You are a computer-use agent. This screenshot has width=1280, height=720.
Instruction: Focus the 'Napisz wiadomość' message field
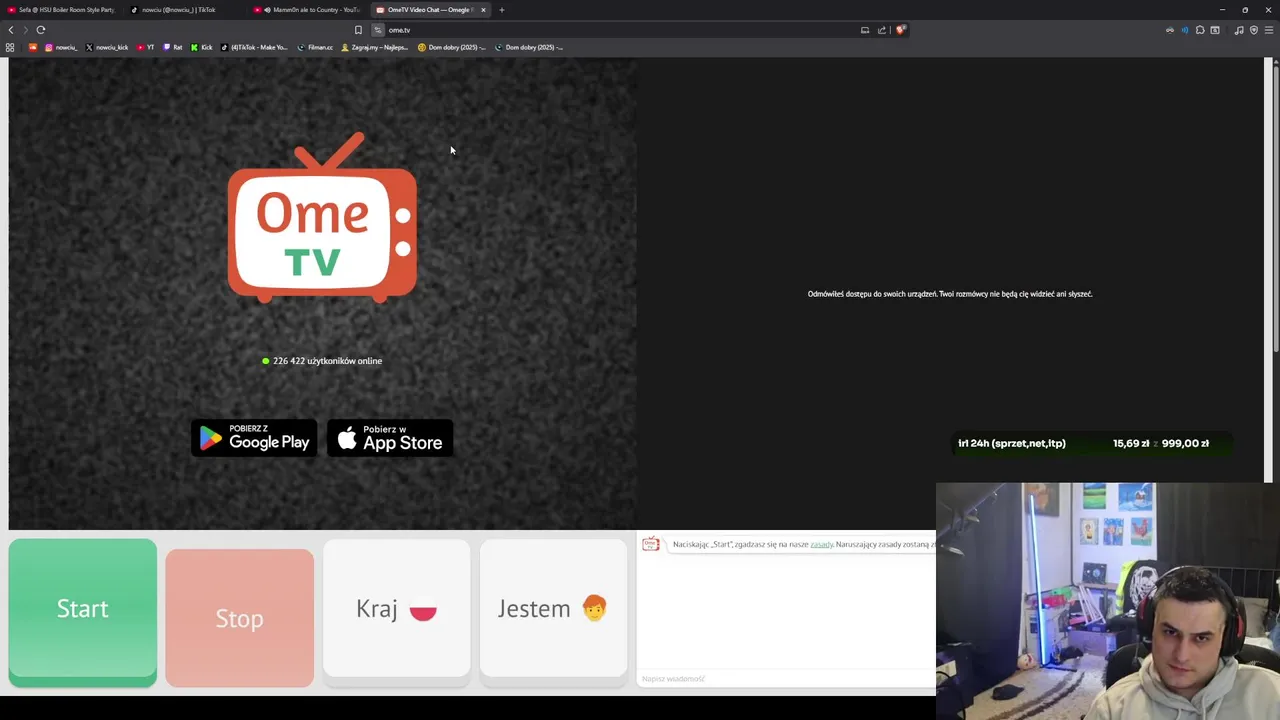tap(786, 679)
